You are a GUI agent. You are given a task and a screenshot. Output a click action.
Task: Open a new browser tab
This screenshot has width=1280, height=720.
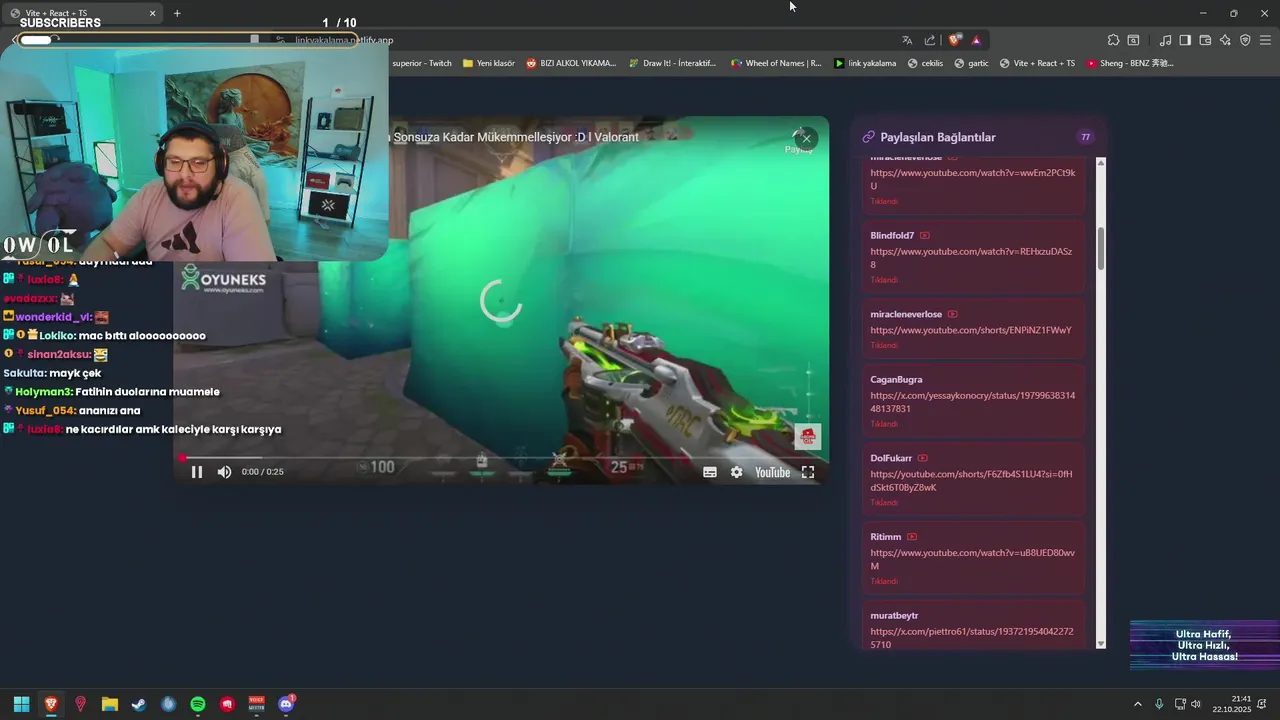[177, 13]
